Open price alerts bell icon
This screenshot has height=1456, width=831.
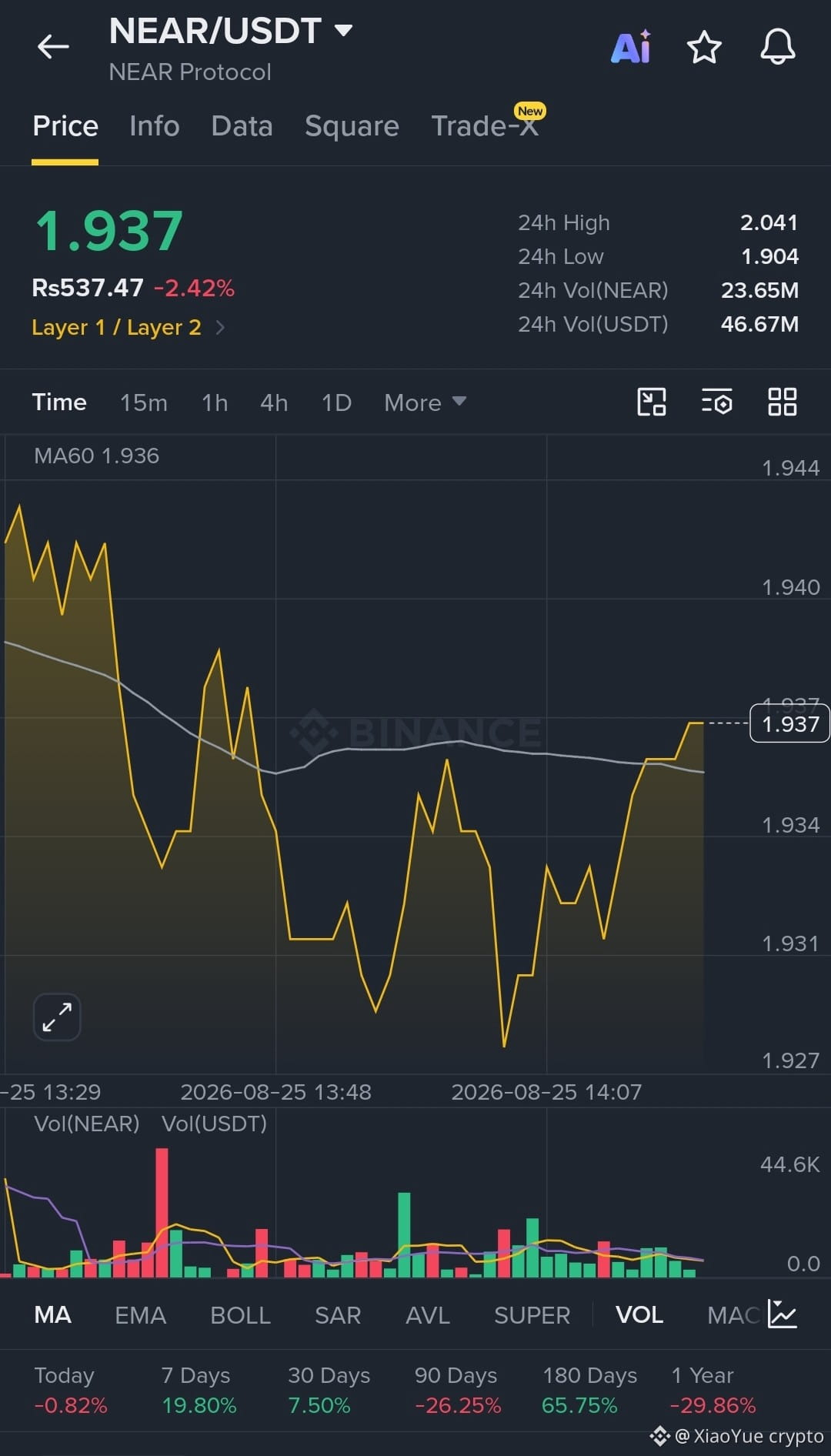click(778, 47)
